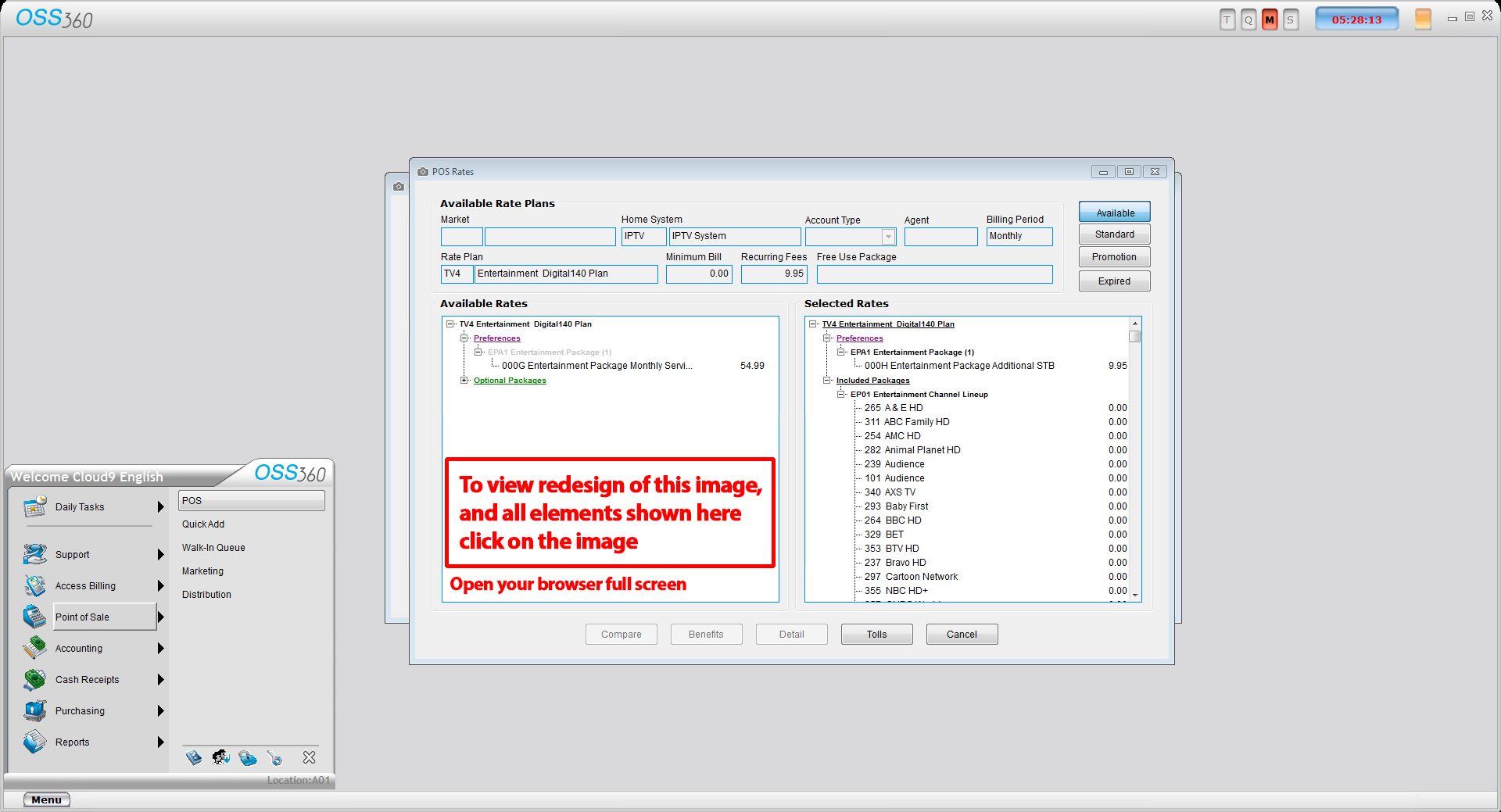Click the blue padlock icon in menu footer
The height and width of the screenshot is (812, 1501).
[x=248, y=757]
